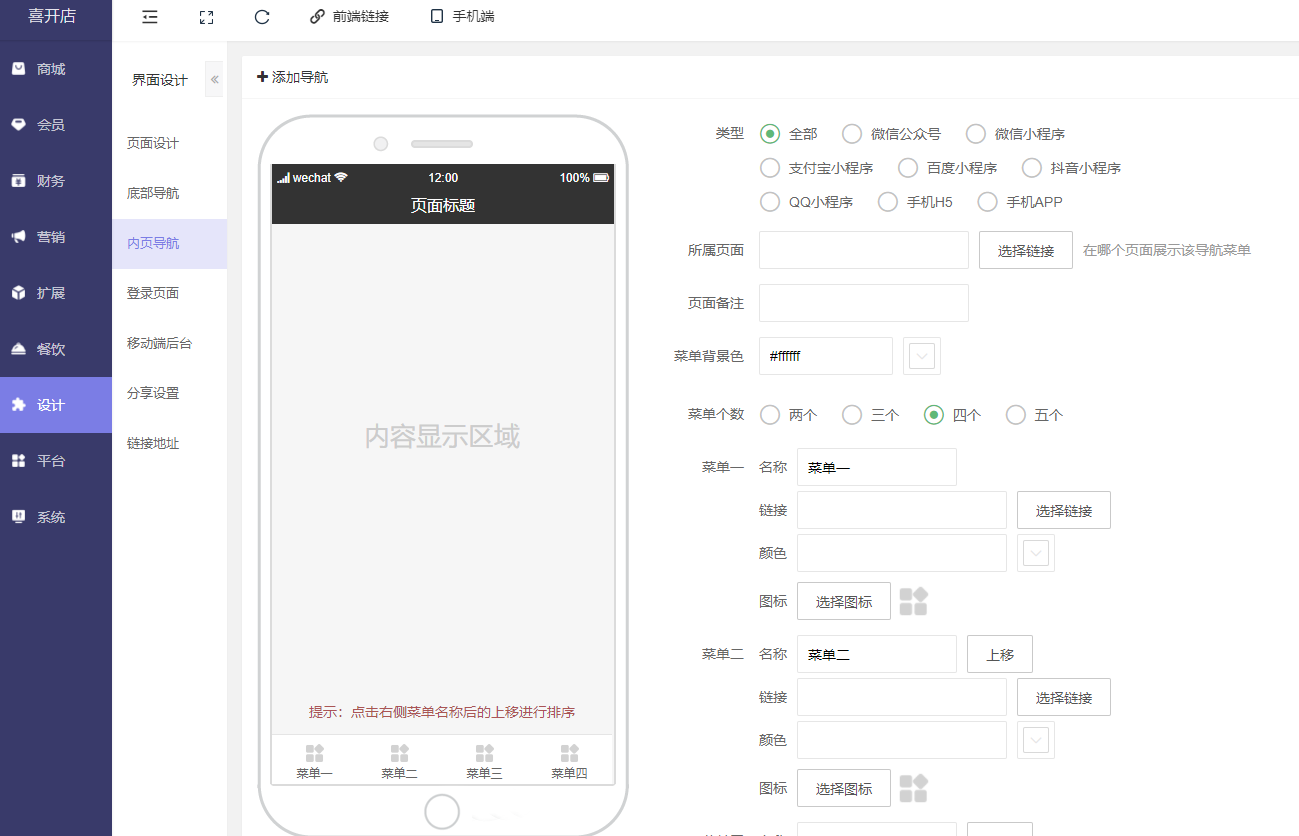Image resolution: width=1299 pixels, height=836 pixels.
Task: Click 选择链接 for 所属页面
Action: tap(1026, 250)
